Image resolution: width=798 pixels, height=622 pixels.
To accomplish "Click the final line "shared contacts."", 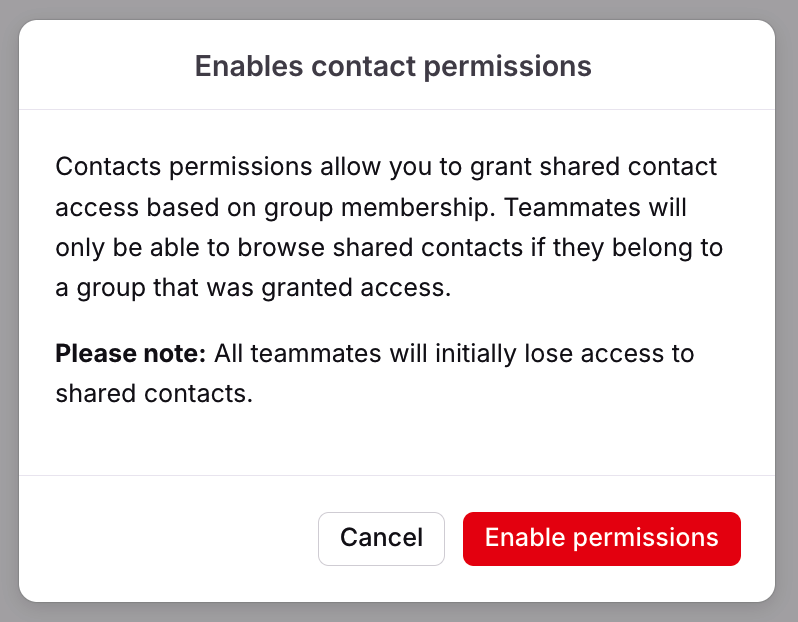I will (x=154, y=393).
